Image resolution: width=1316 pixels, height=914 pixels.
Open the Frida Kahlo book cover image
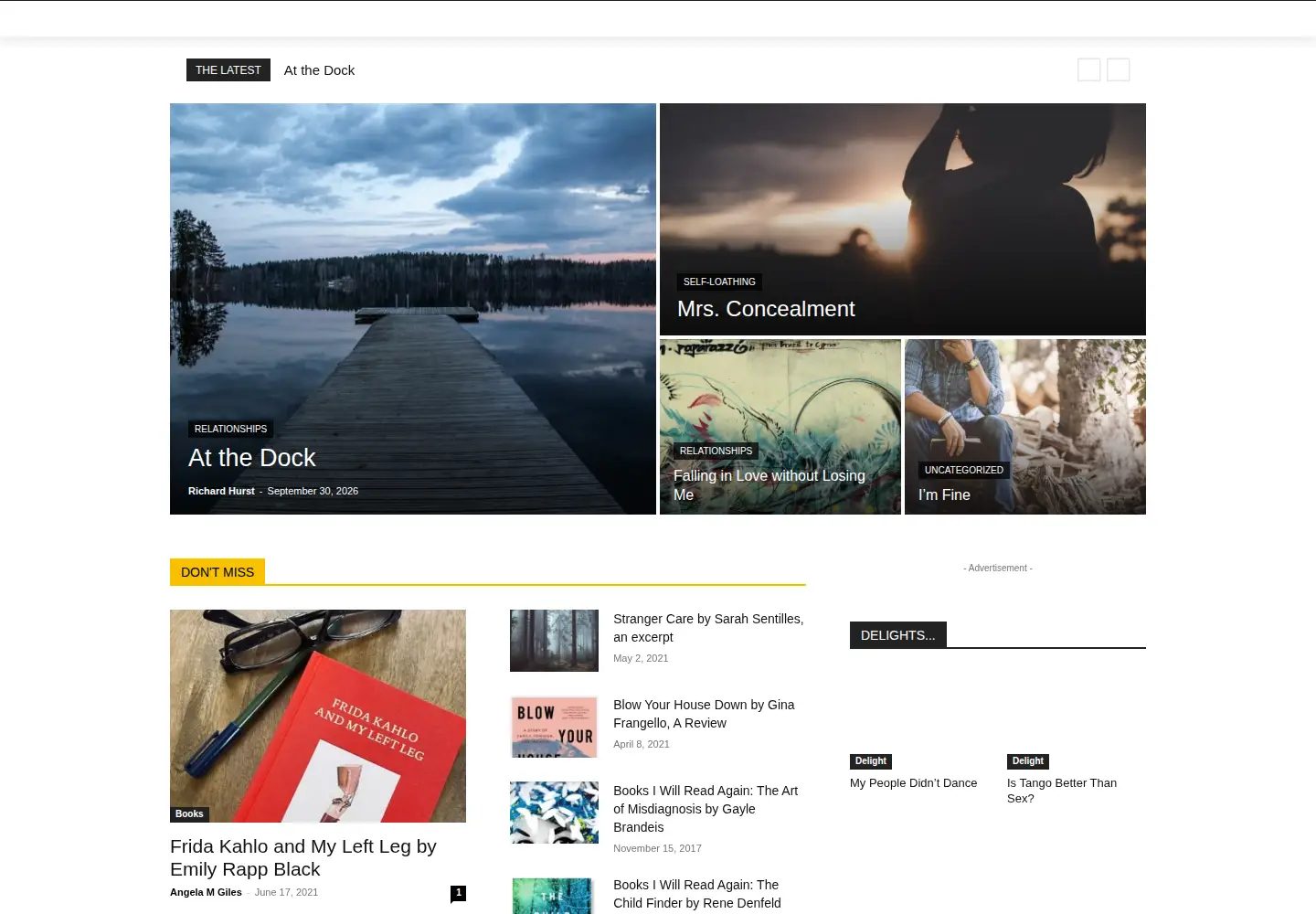pos(318,716)
